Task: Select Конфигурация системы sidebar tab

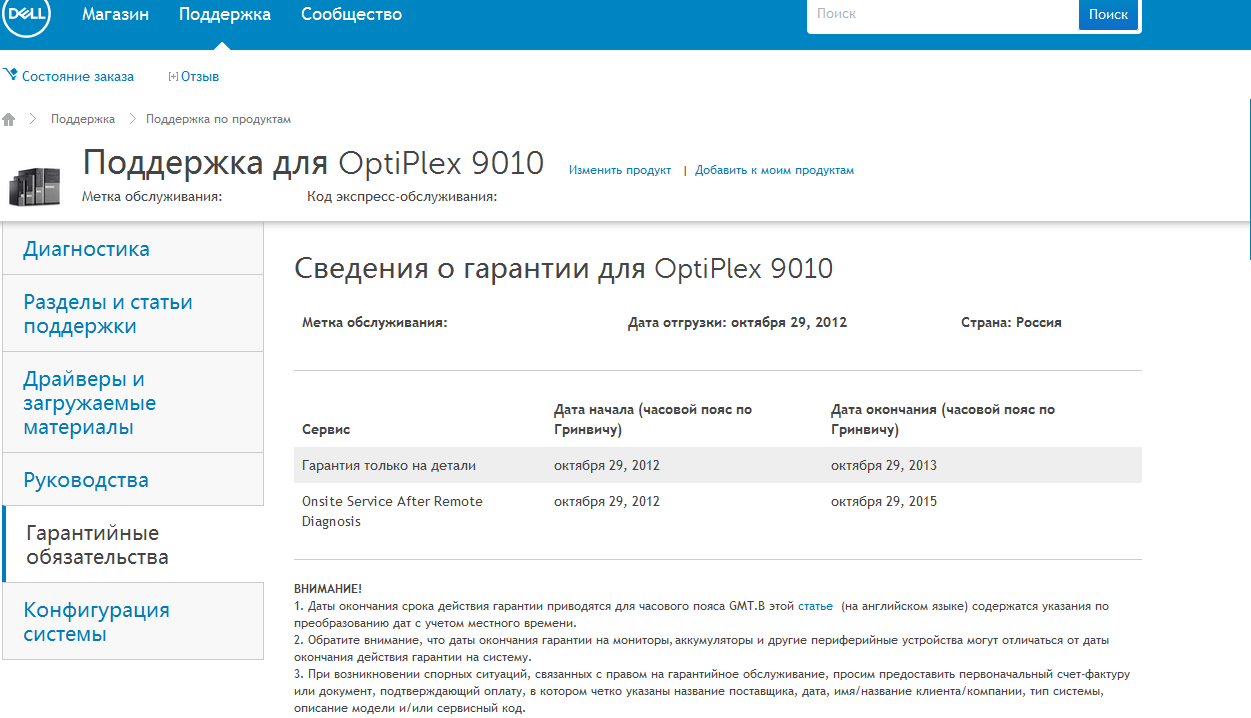Action: [133, 622]
